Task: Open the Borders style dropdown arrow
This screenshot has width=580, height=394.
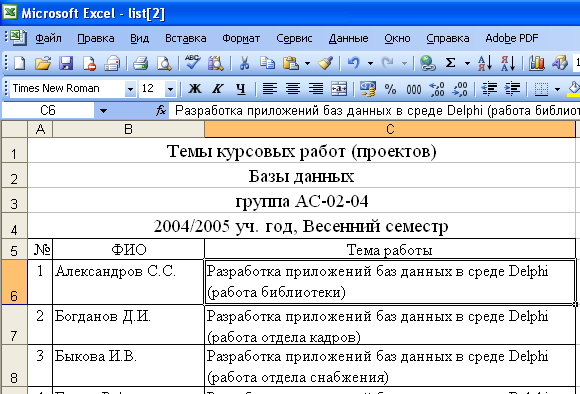Action: tap(557, 89)
